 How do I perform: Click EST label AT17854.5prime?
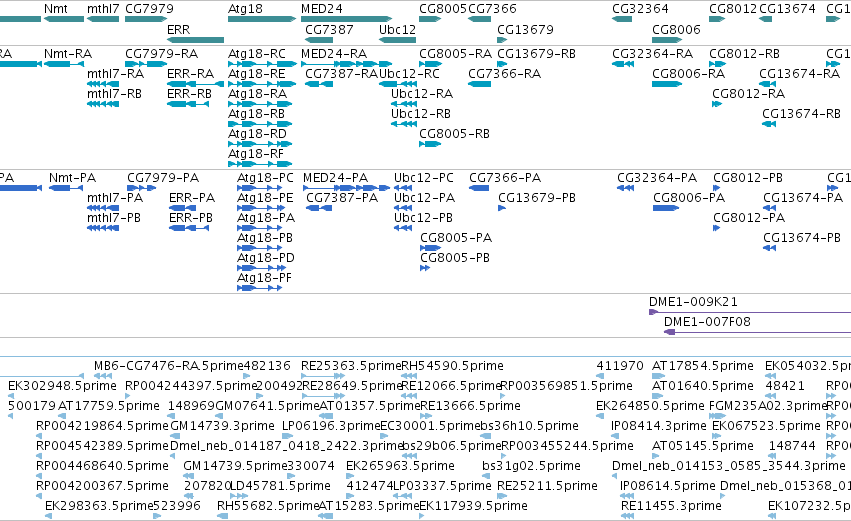703,366
